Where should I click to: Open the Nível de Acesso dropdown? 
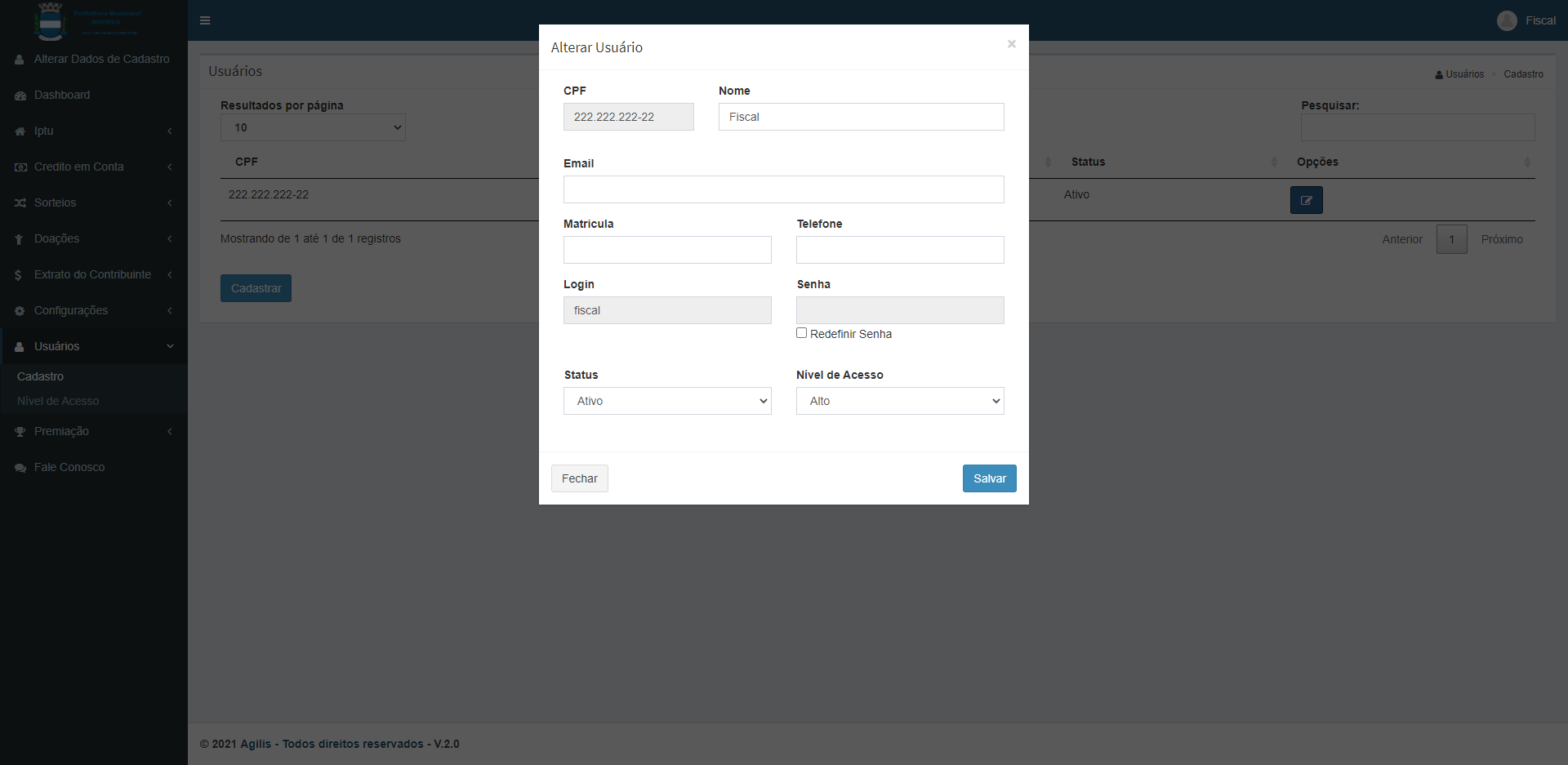point(900,401)
